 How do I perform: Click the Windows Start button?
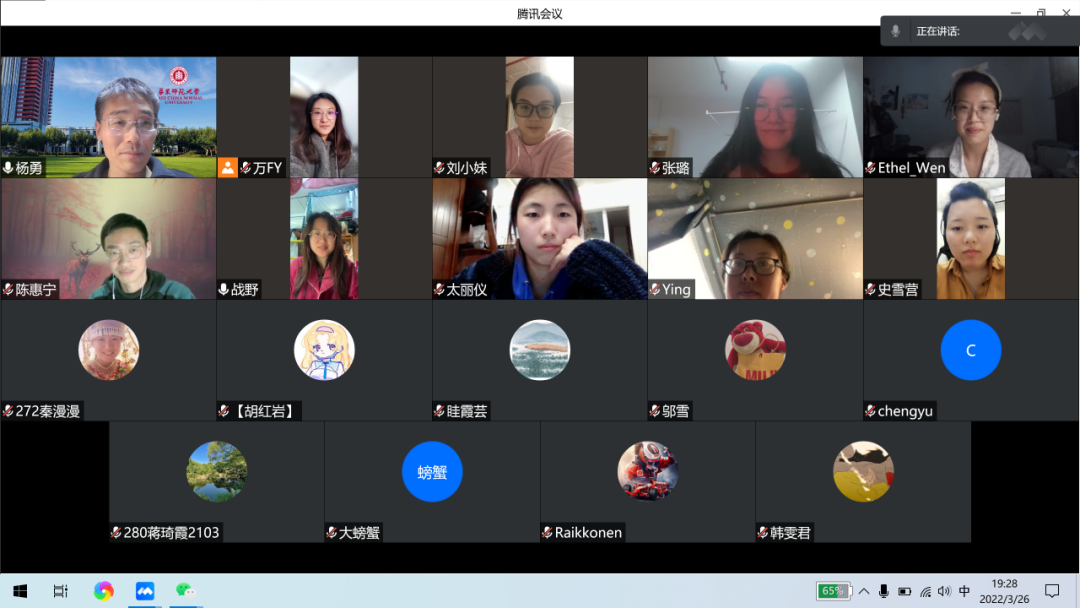click(19, 591)
